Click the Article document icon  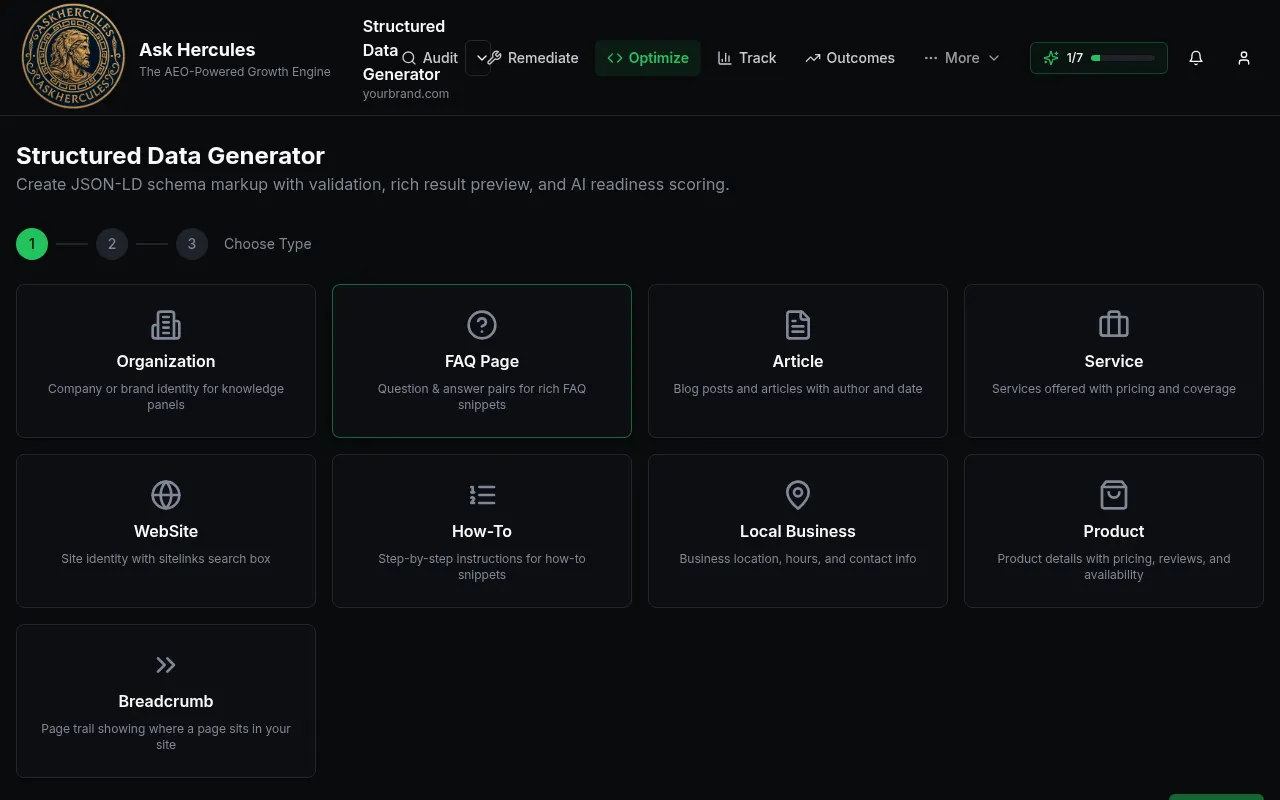click(798, 325)
